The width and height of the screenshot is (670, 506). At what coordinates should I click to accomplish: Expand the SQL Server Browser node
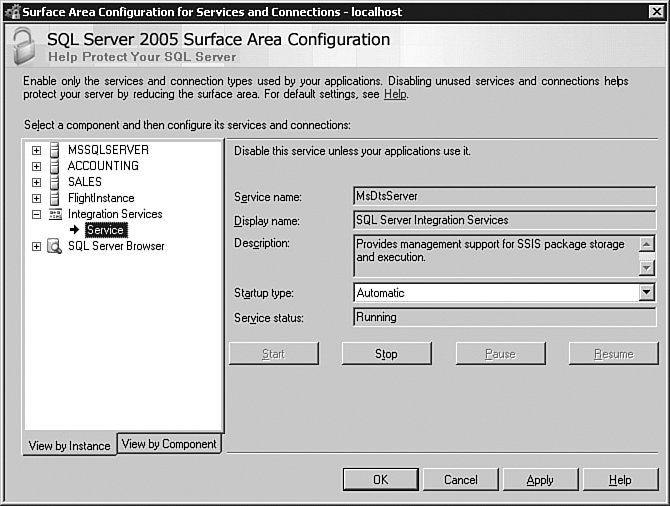tap(36, 247)
